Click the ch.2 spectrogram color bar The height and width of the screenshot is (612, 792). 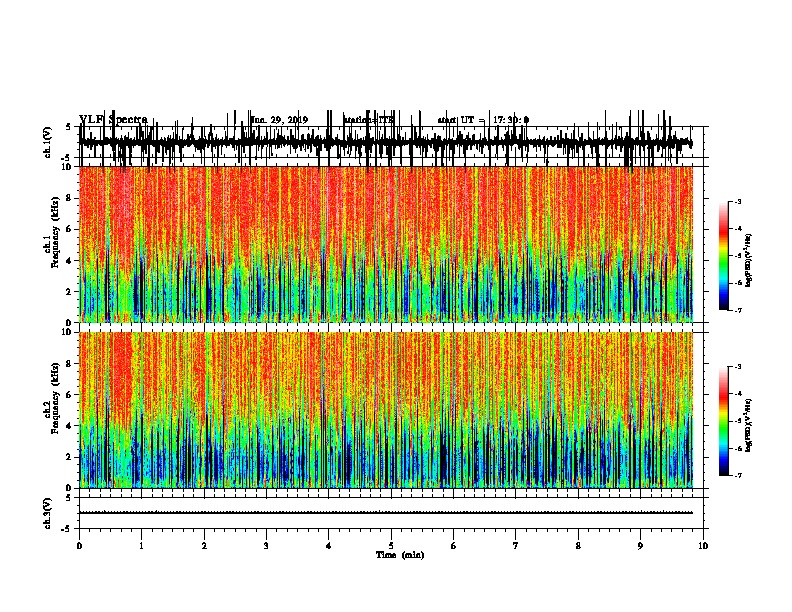[x=723, y=421]
